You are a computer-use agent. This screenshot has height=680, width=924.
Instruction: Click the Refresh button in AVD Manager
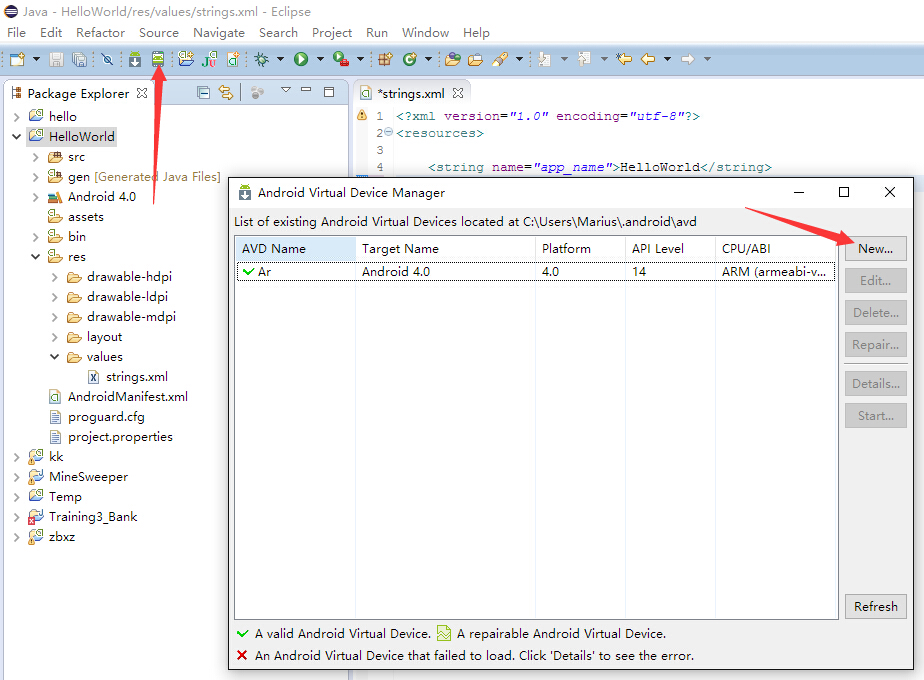click(x=875, y=606)
